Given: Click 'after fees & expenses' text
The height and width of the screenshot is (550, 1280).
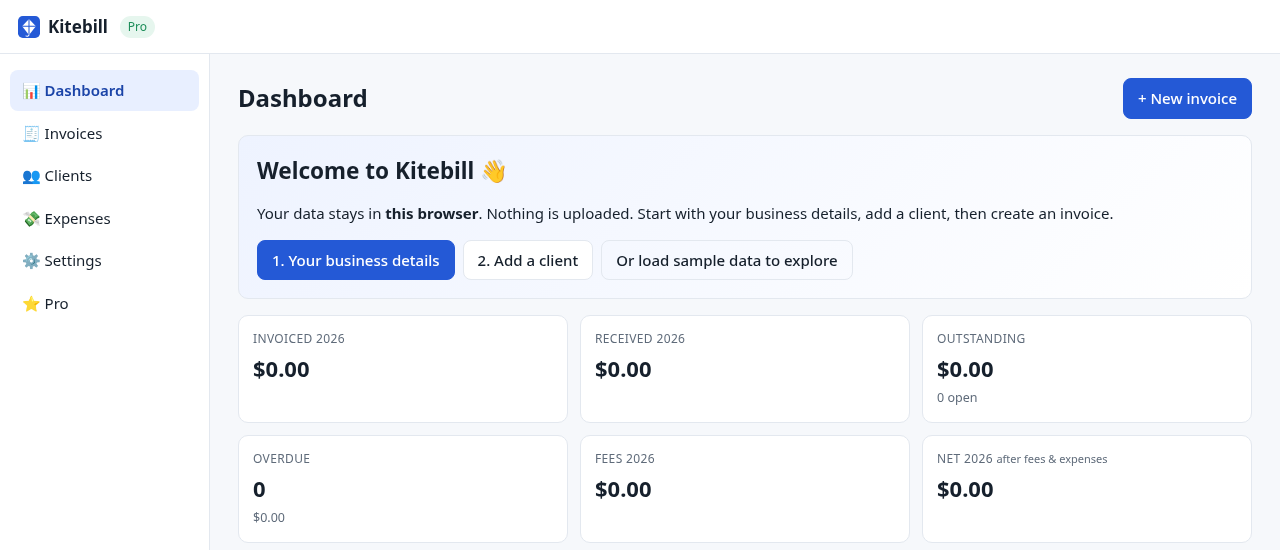Looking at the screenshot, I should (1052, 459).
